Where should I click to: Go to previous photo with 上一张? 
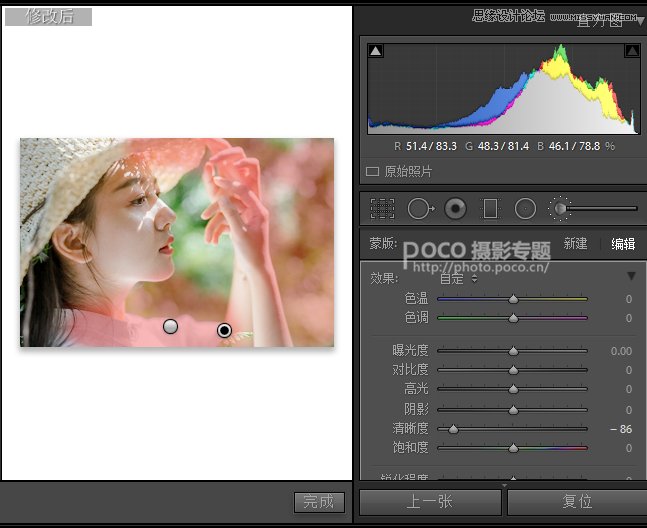430,502
